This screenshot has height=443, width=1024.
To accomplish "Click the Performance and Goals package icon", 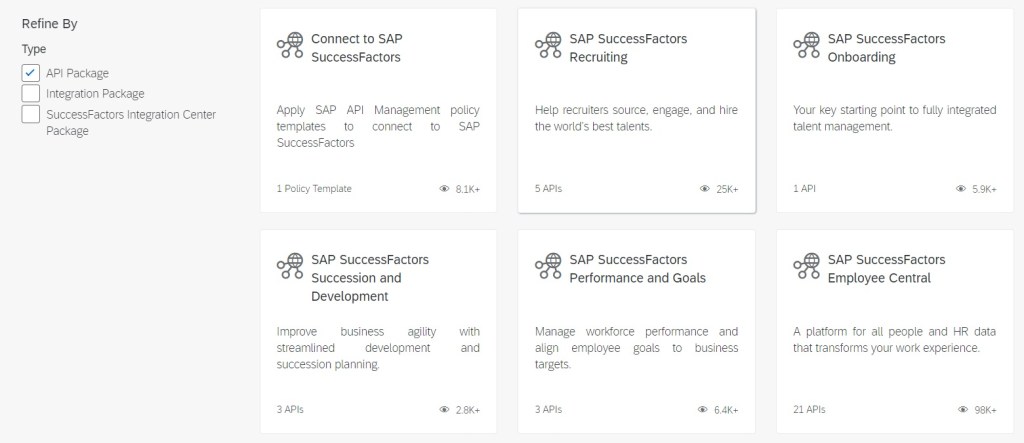I will [x=548, y=267].
